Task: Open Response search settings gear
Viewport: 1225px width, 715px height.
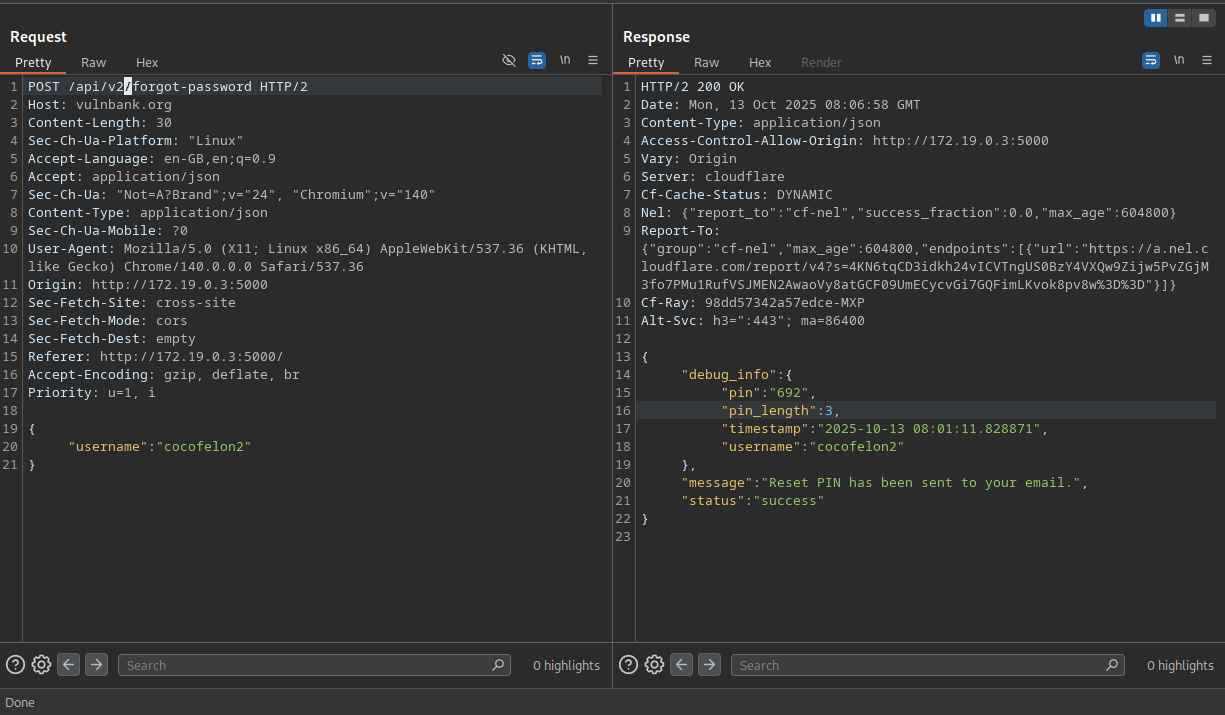Action: (x=654, y=665)
